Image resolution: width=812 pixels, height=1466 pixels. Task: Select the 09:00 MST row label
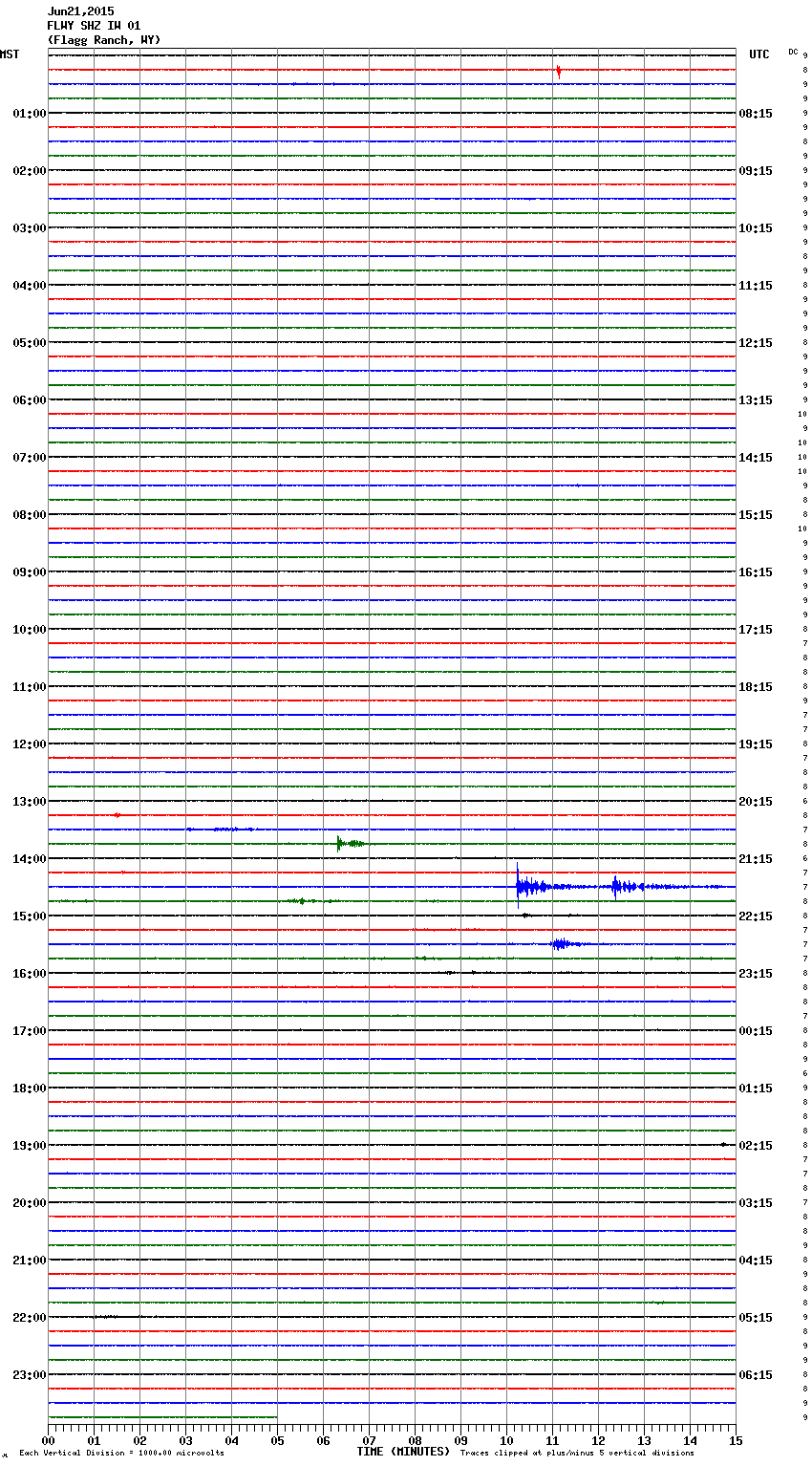click(30, 572)
